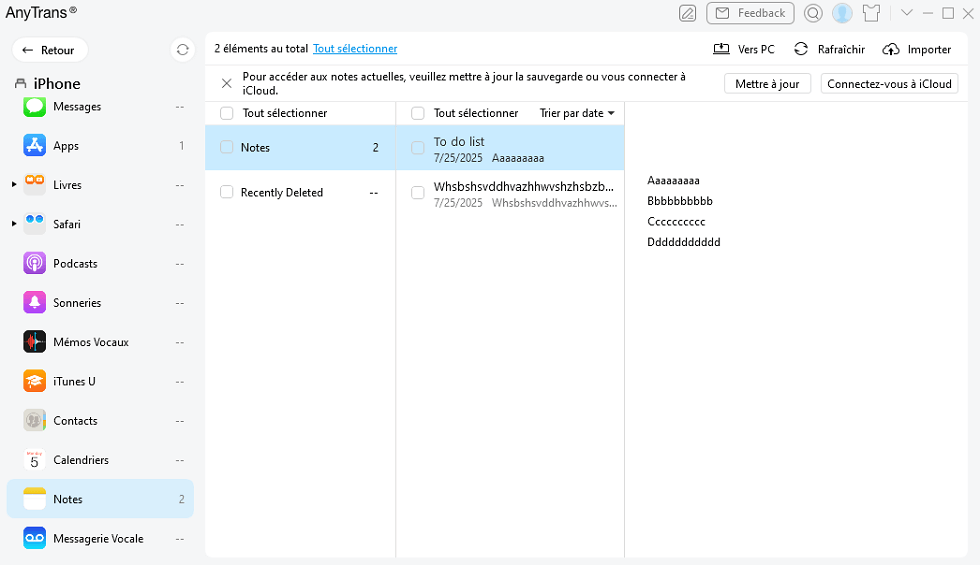
Task: Open Contacts from the sidebar
Action: pyautogui.click(x=75, y=421)
